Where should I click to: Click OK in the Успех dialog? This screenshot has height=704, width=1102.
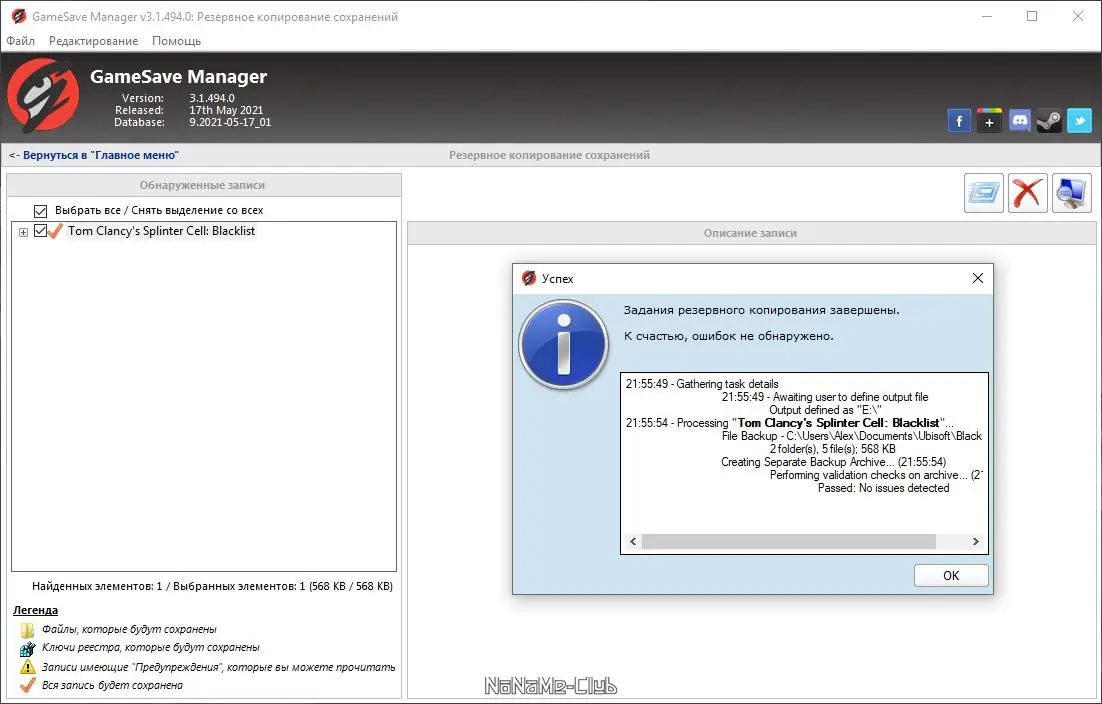951,575
